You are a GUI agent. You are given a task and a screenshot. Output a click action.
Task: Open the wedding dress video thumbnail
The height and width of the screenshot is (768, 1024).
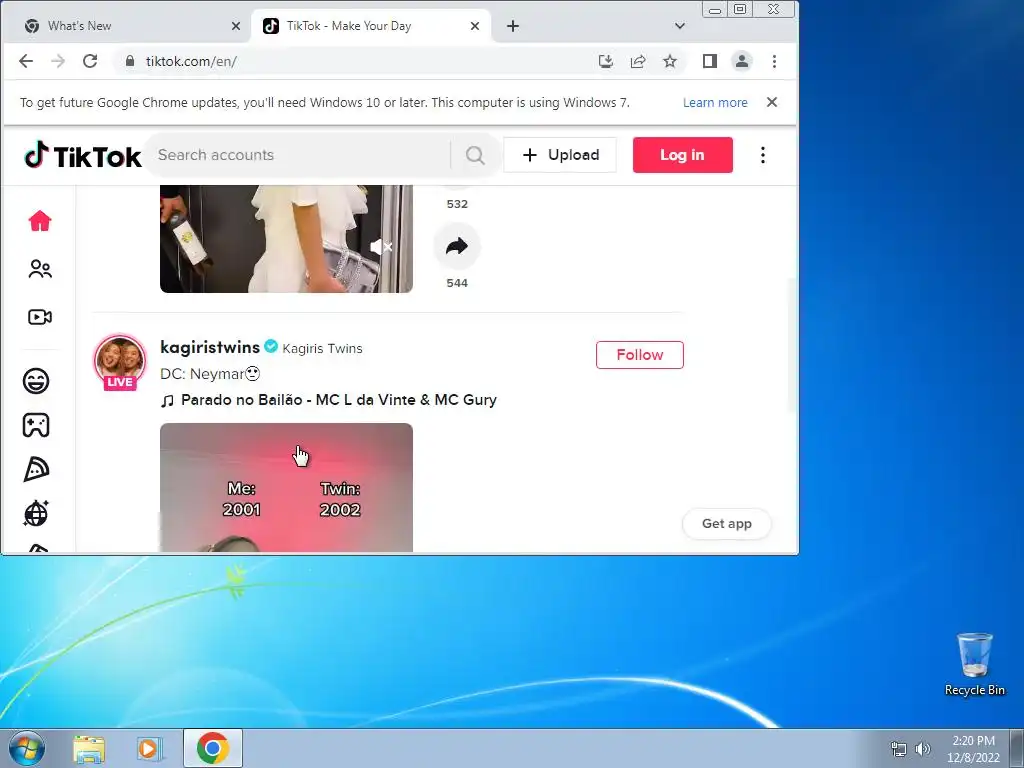tap(286, 239)
